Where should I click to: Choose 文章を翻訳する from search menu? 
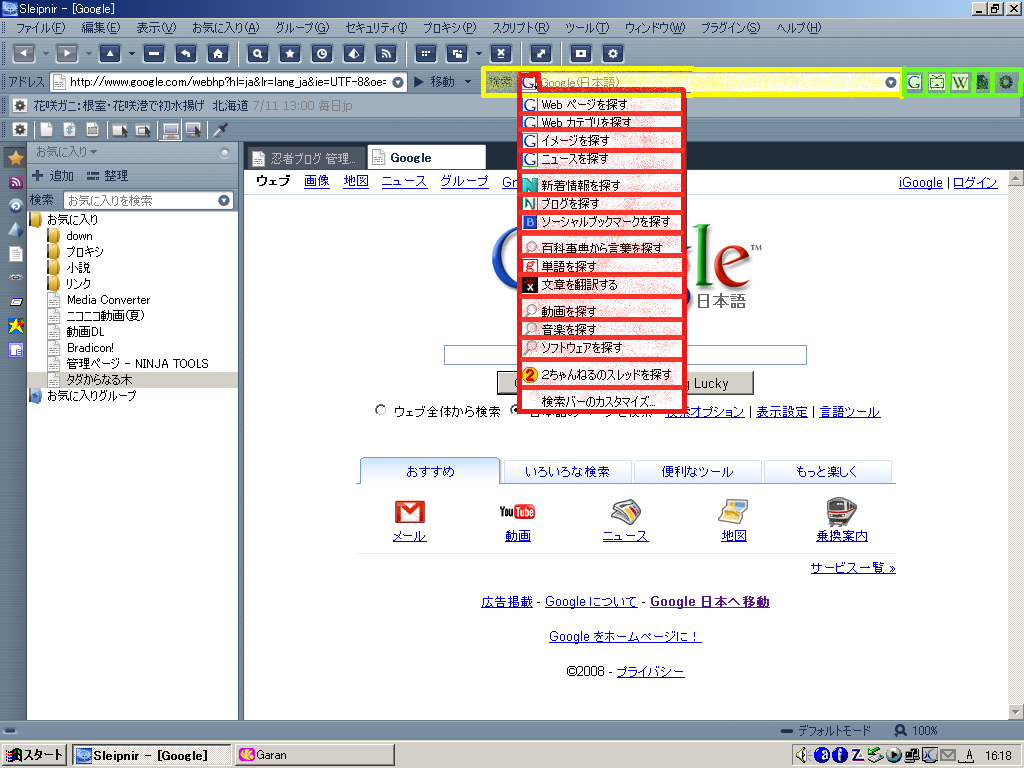pos(601,285)
